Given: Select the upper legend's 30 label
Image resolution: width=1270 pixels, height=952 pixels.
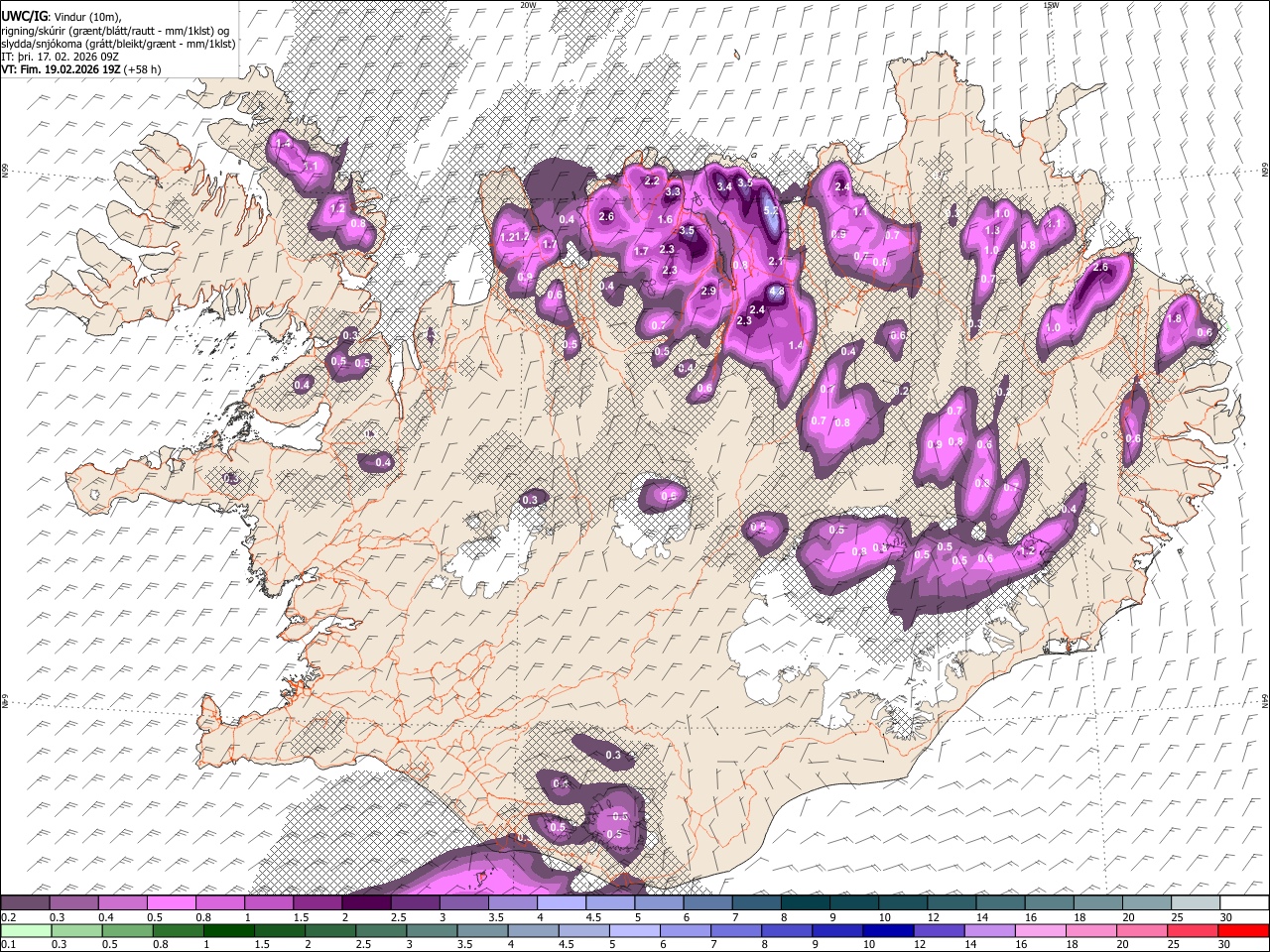Looking at the screenshot, I should pos(1224,916).
